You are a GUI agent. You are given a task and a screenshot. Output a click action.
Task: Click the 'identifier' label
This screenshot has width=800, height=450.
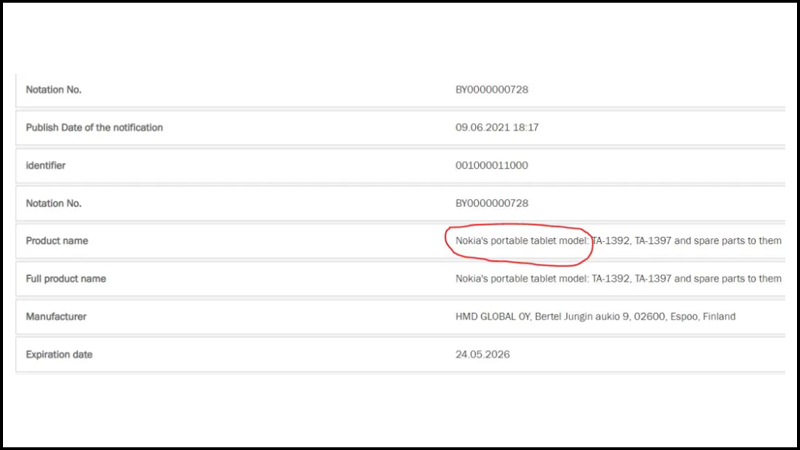click(46, 165)
